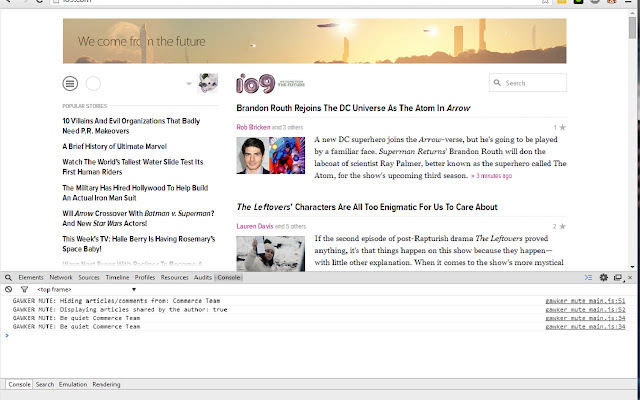Screen dimensions: 640x400
Task: Click author link Rob Bricken
Action: click(x=253, y=127)
